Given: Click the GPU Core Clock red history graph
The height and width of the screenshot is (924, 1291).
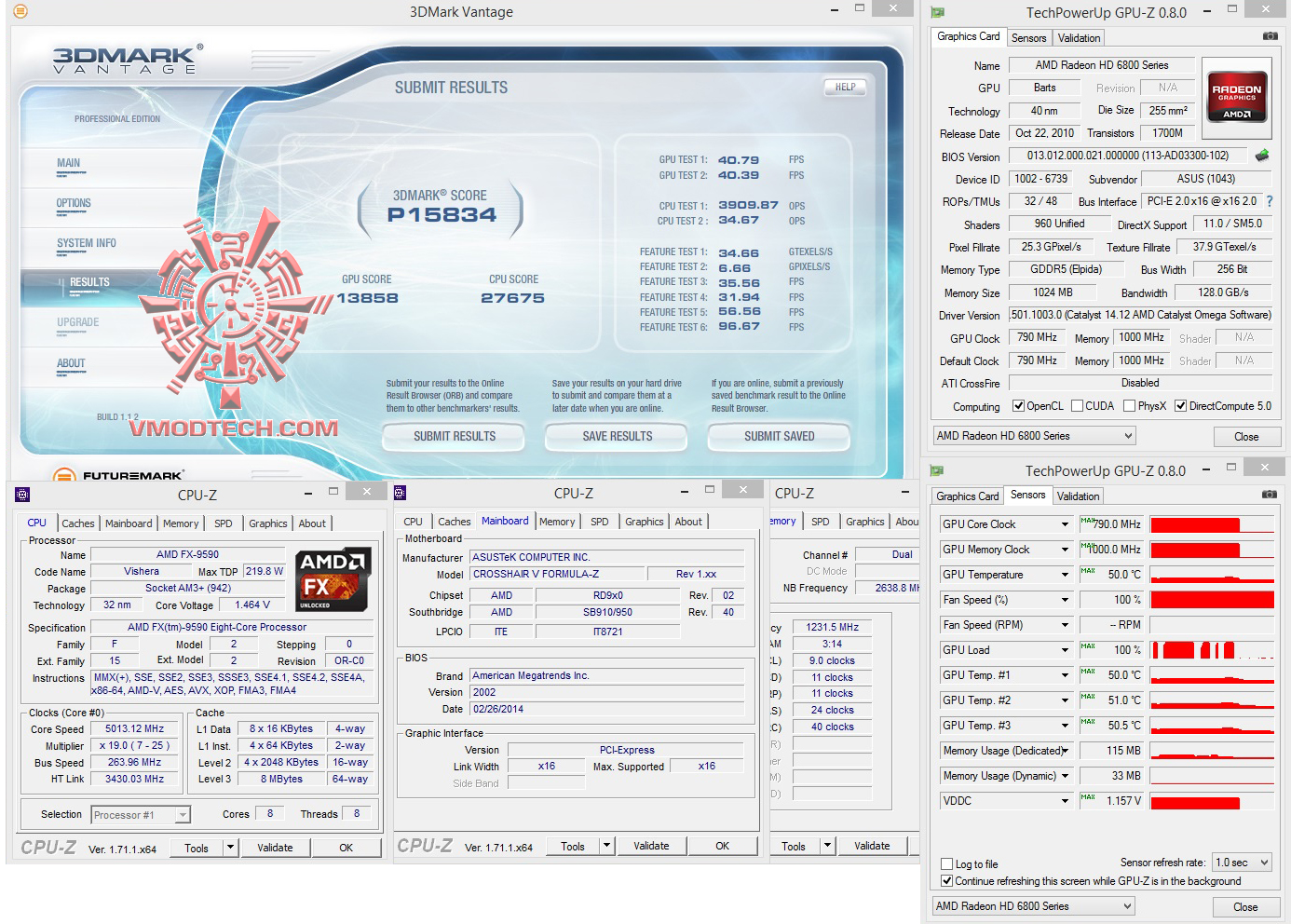Looking at the screenshot, I should pyautogui.click(x=1212, y=524).
